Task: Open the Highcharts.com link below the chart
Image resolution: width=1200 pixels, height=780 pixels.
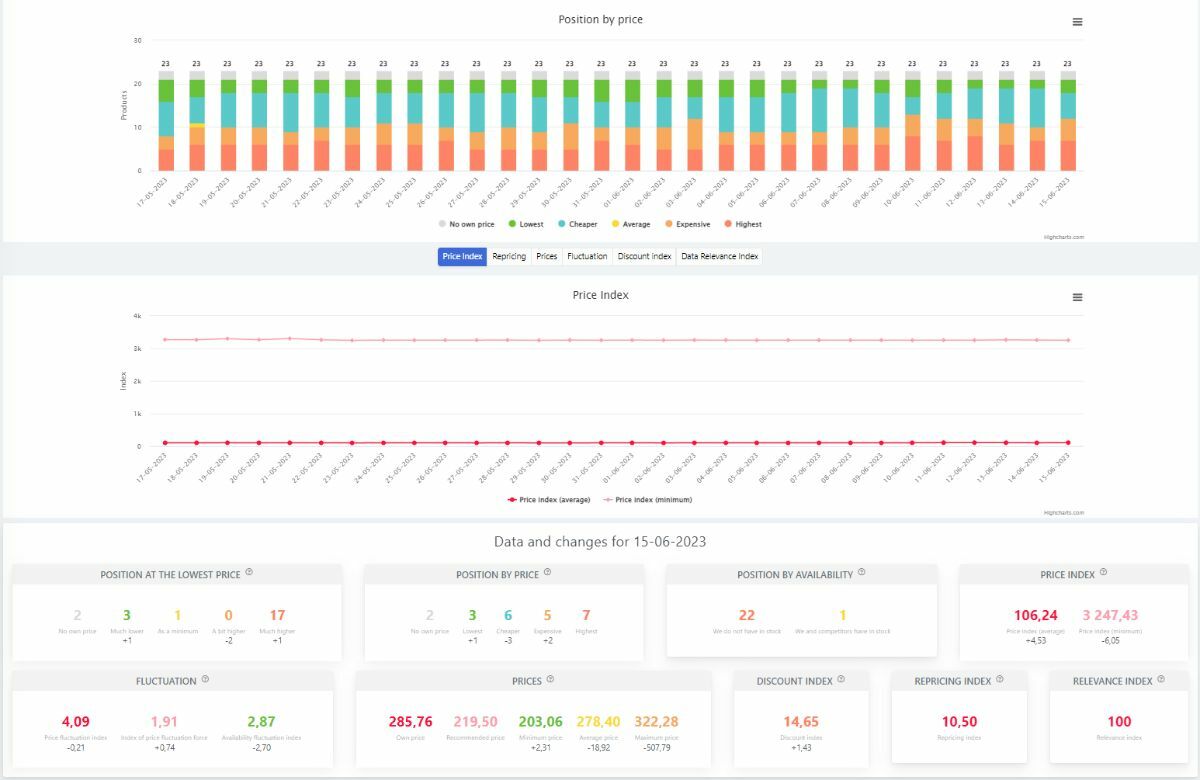Action: click(1063, 238)
